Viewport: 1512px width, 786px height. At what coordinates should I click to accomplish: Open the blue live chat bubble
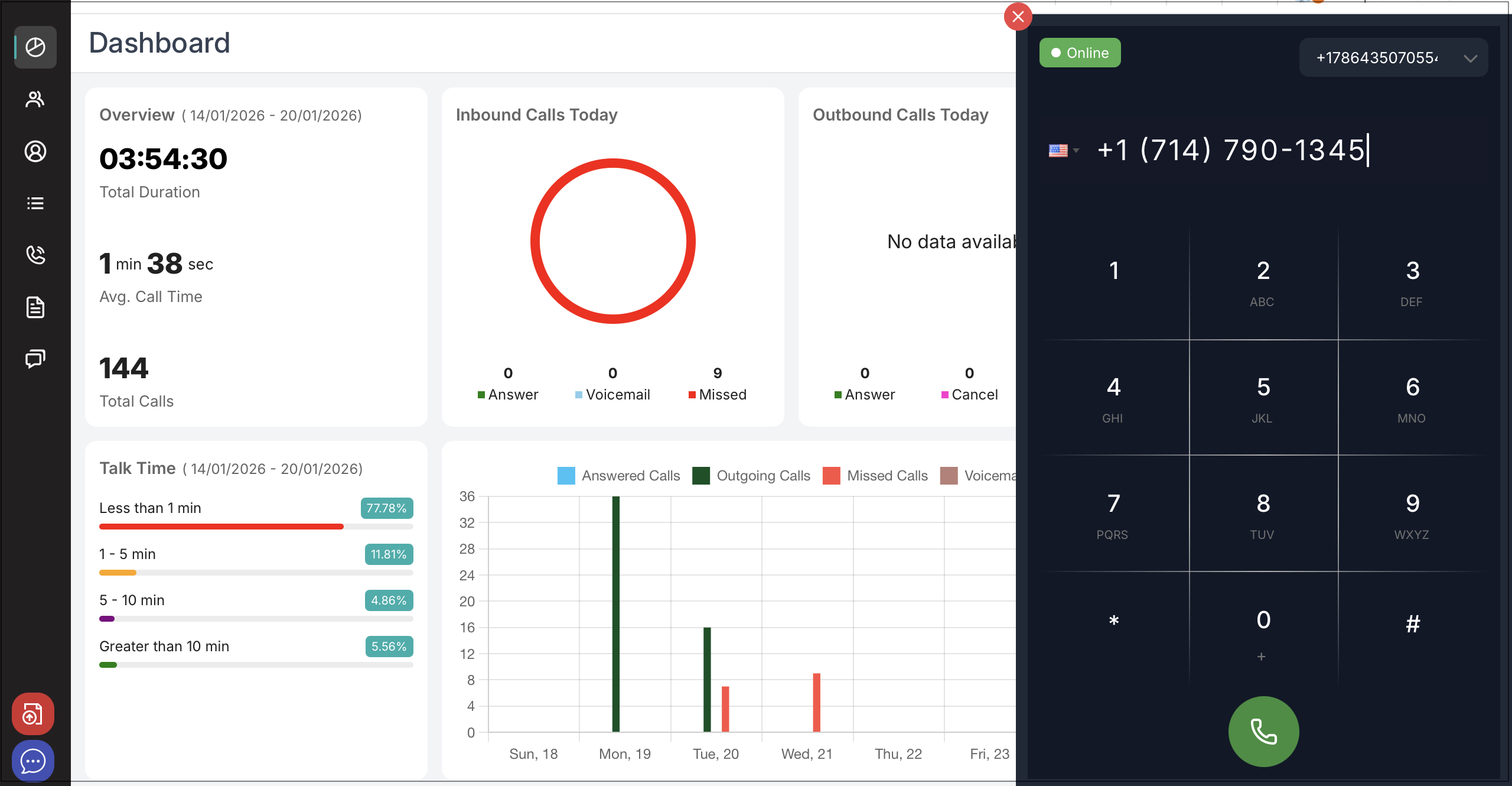click(33, 761)
